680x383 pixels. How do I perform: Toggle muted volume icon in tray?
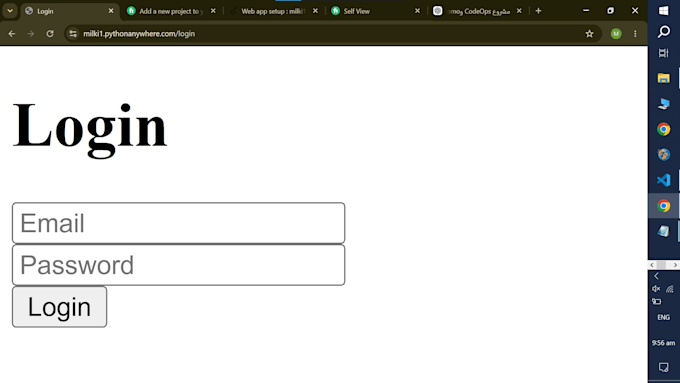[x=656, y=289]
